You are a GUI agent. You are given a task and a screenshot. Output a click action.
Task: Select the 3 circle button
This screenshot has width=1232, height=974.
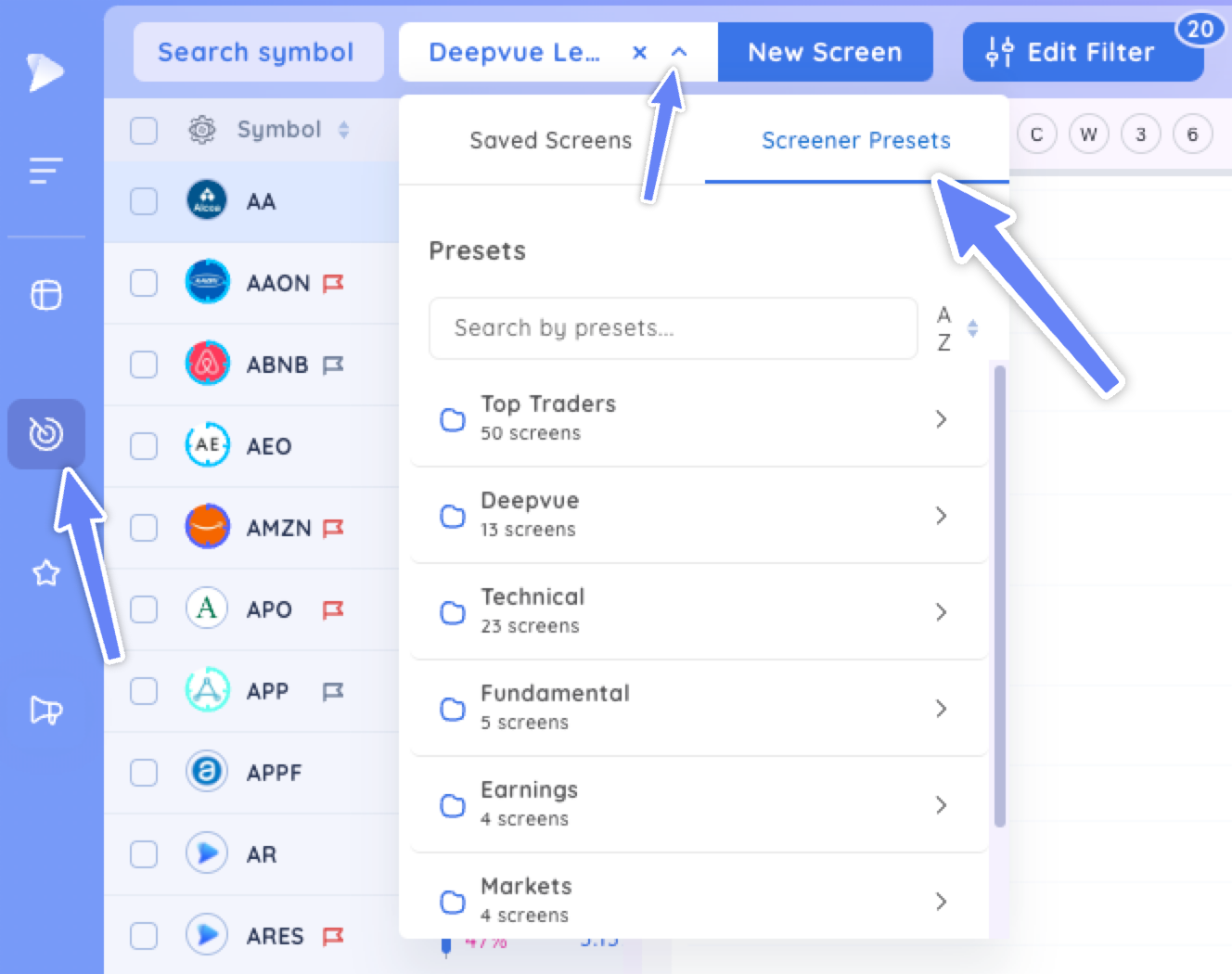pos(1141,135)
